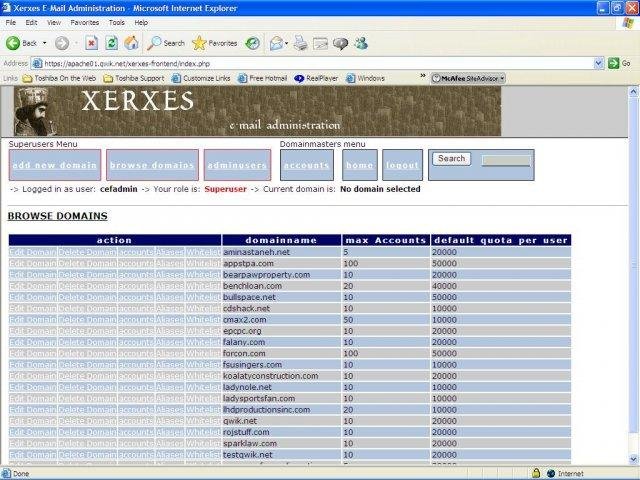This screenshot has height=480, width=640.
Task: Click the Xerxes search text field
Action: click(506, 160)
